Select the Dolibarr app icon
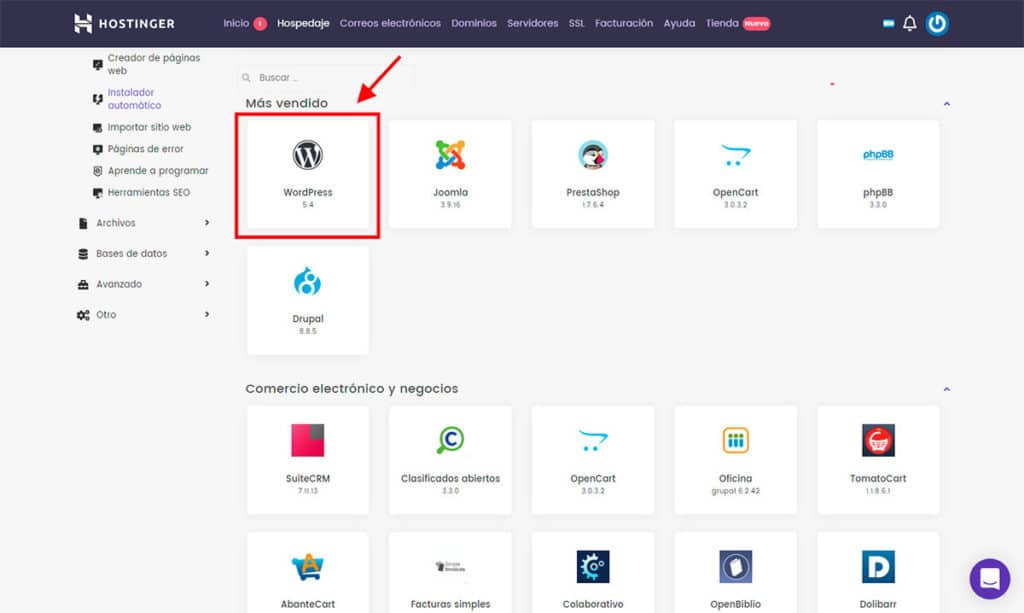Viewport: 1024px width, 613px height. click(878, 567)
